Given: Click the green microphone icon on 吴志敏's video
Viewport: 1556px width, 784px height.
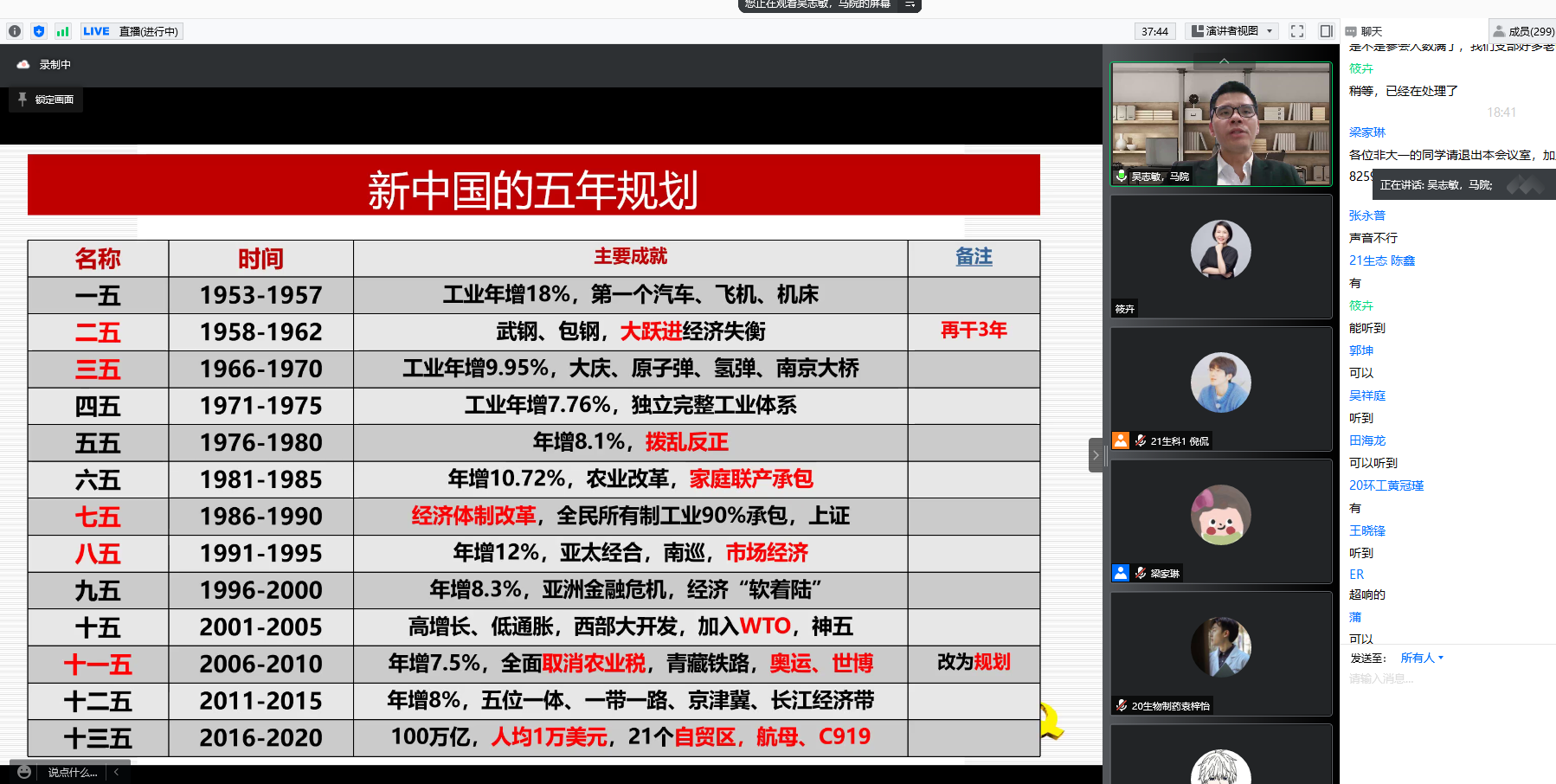Looking at the screenshot, I should click(1122, 176).
